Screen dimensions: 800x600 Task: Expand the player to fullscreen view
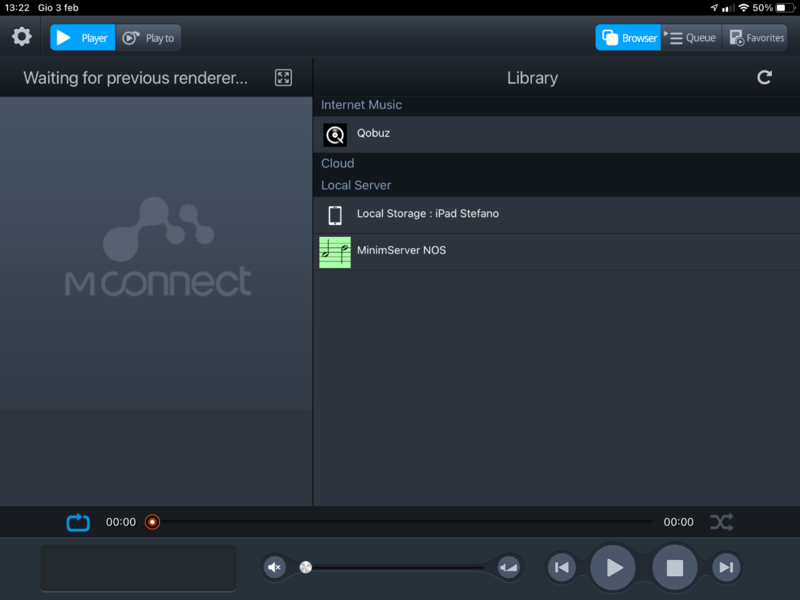[x=283, y=77]
